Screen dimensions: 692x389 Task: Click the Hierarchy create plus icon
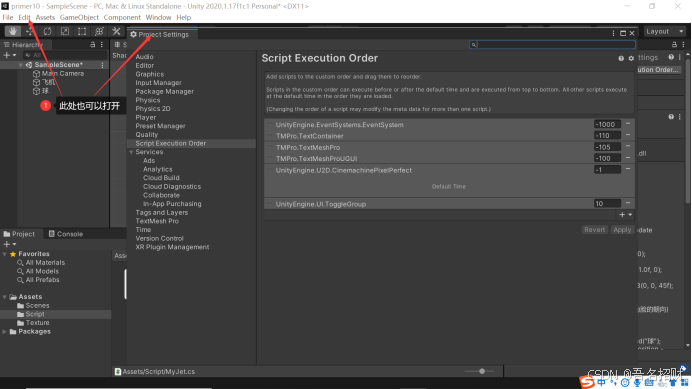click(7, 55)
